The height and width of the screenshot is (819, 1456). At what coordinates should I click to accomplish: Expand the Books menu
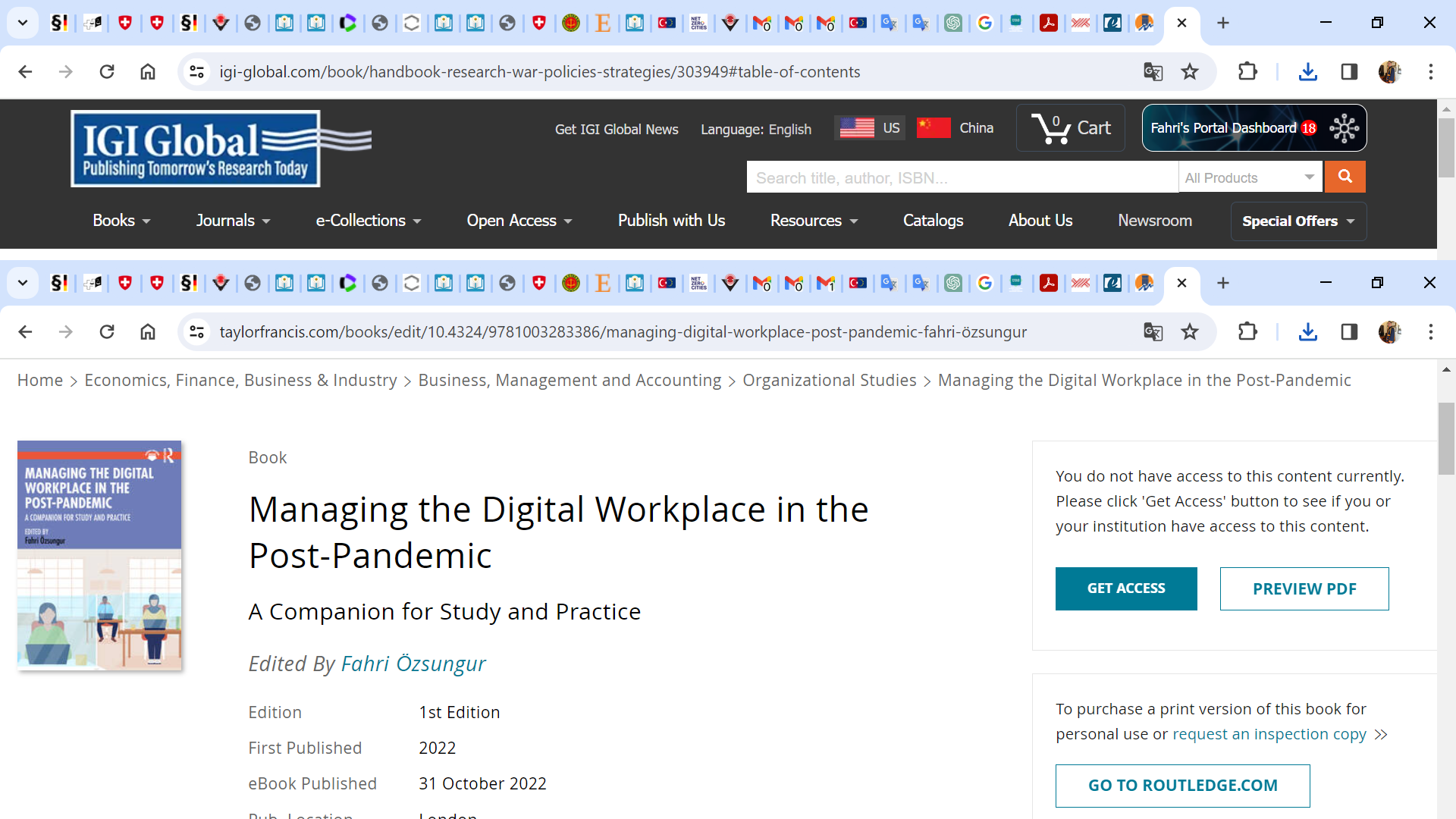coord(121,221)
